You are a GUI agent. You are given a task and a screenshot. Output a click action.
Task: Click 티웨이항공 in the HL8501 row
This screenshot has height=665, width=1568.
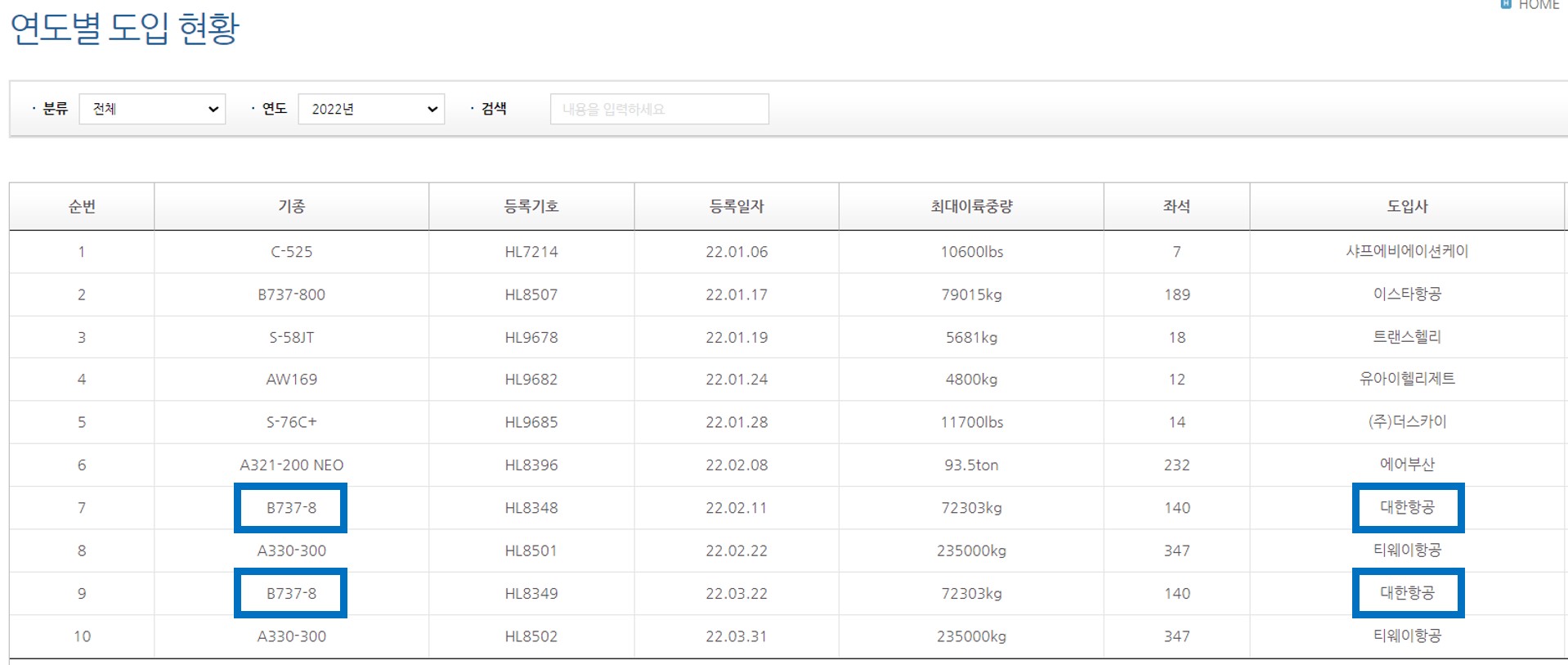[1407, 550]
